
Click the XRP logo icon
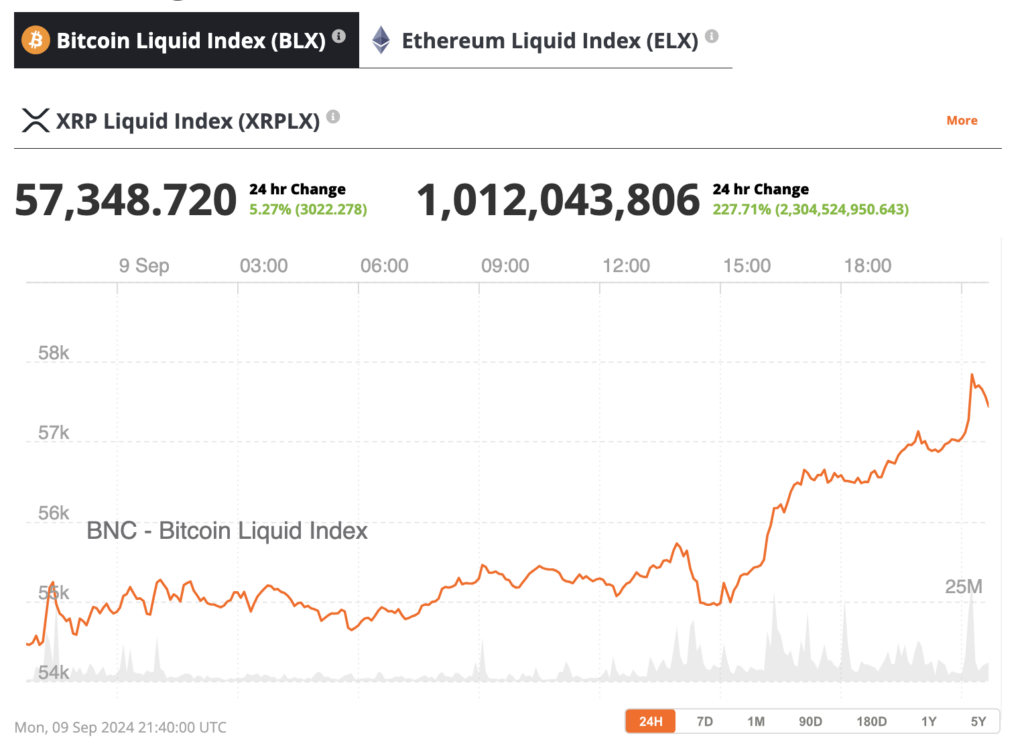pos(35,121)
